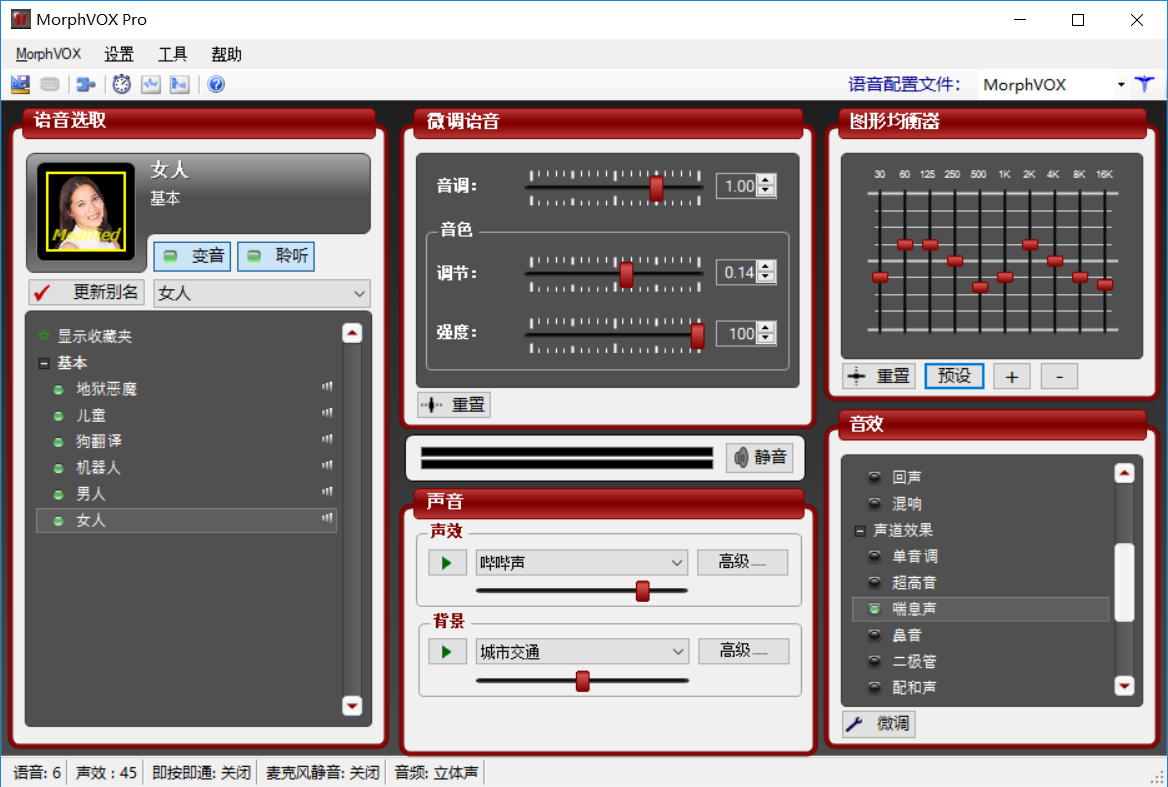
Task: Open the 工具 menu
Action: click(173, 54)
